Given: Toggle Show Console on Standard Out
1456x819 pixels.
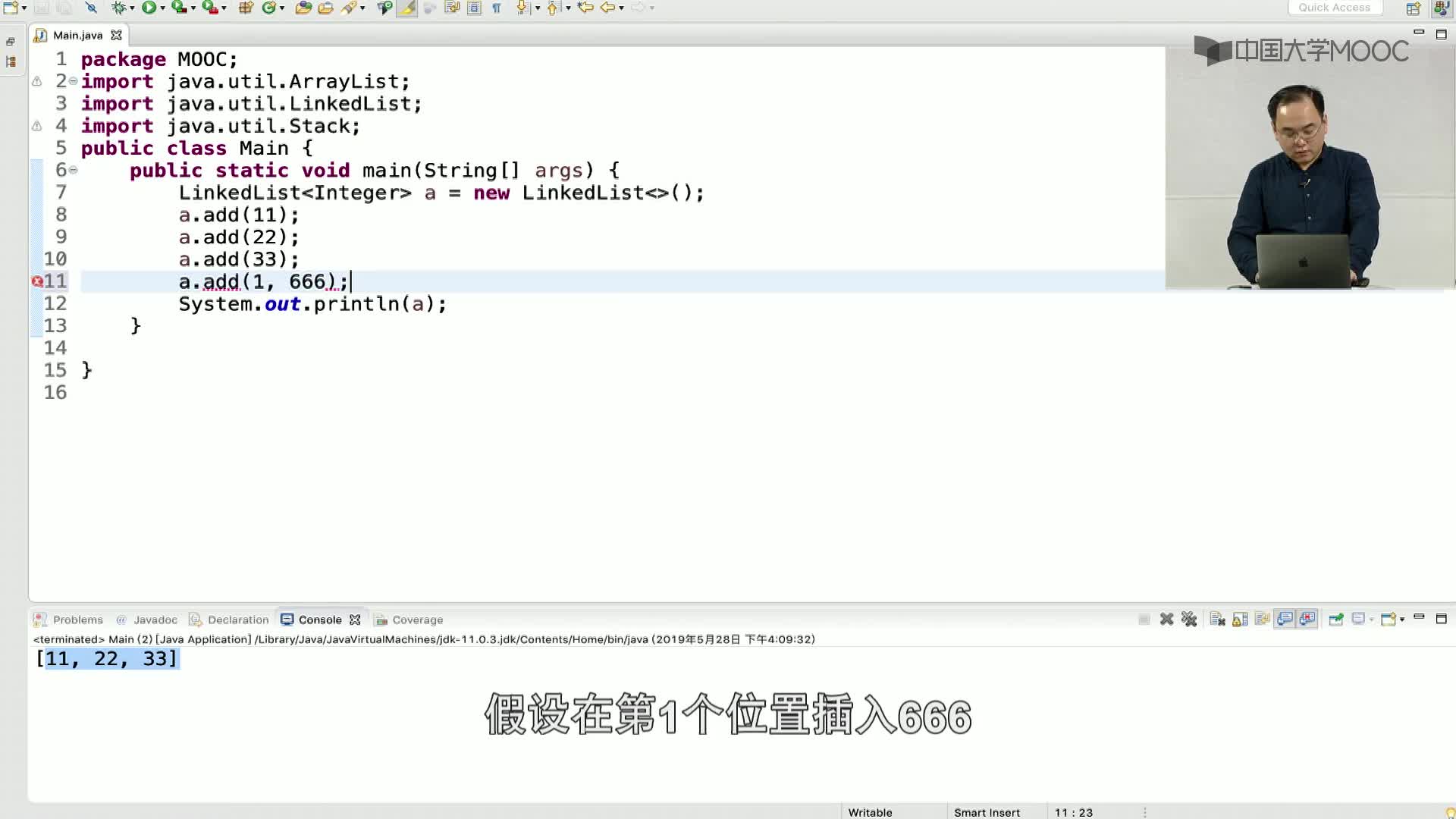Looking at the screenshot, I should [1285, 620].
